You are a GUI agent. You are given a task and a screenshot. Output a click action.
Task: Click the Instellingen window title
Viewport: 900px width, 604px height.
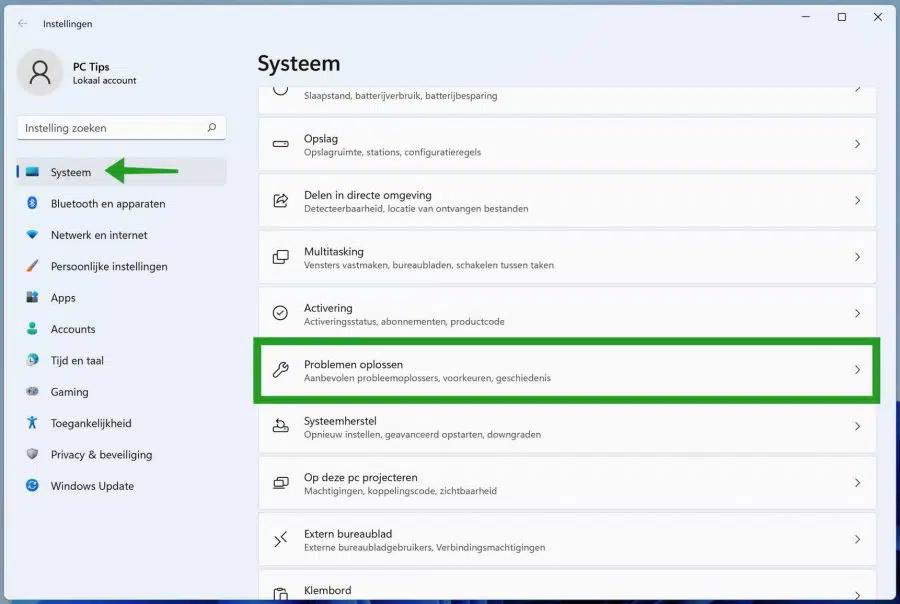pyautogui.click(x=67, y=24)
